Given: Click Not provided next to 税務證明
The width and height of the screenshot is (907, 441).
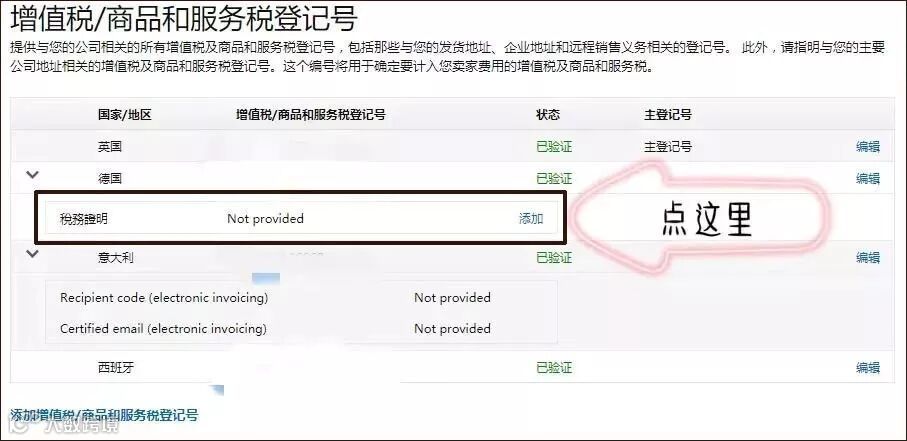Looking at the screenshot, I should point(266,219).
